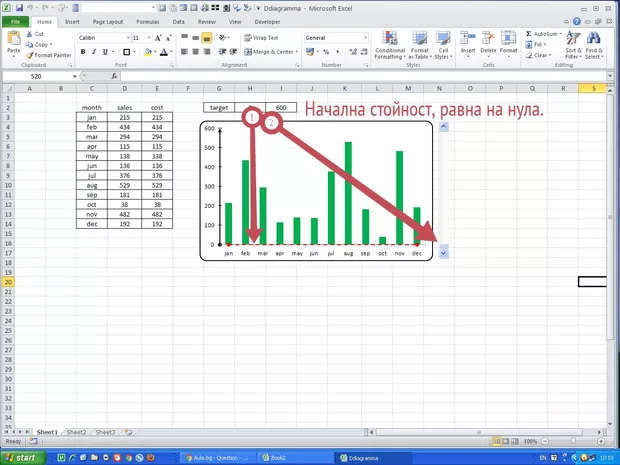The height and width of the screenshot is (465, 620).
Task: Select the Sheet2 worksheet tab
Action: (76, 432)
